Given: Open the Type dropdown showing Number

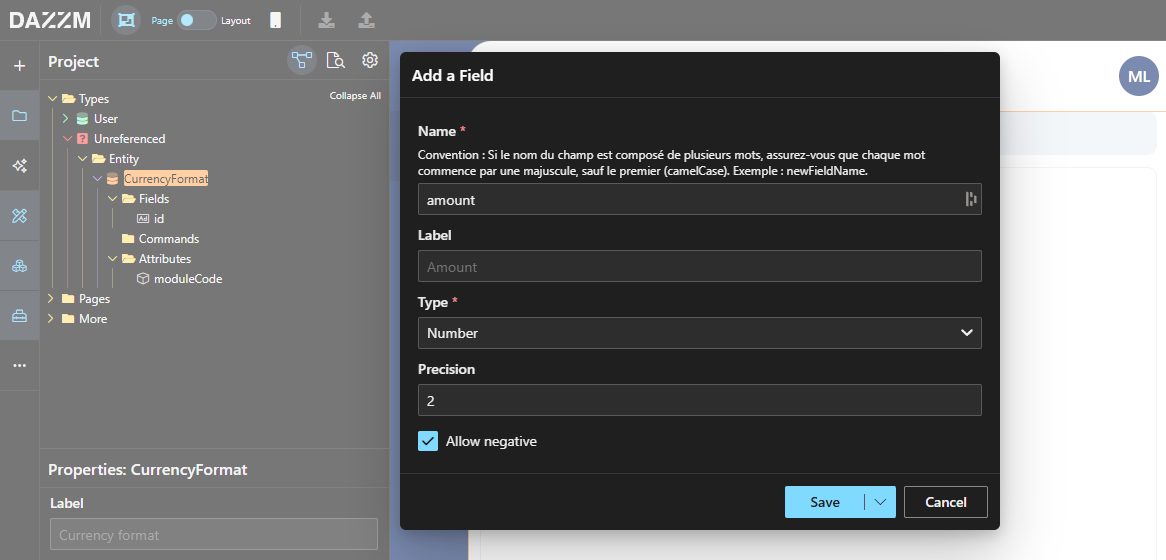Looking at the screenshot, I should [x=700, y=333].
